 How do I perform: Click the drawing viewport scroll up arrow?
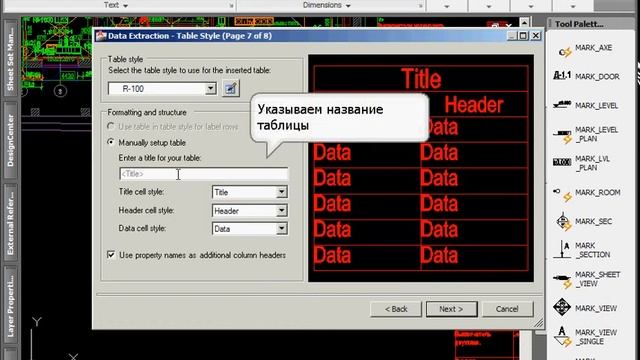click(x=524, y=22)
